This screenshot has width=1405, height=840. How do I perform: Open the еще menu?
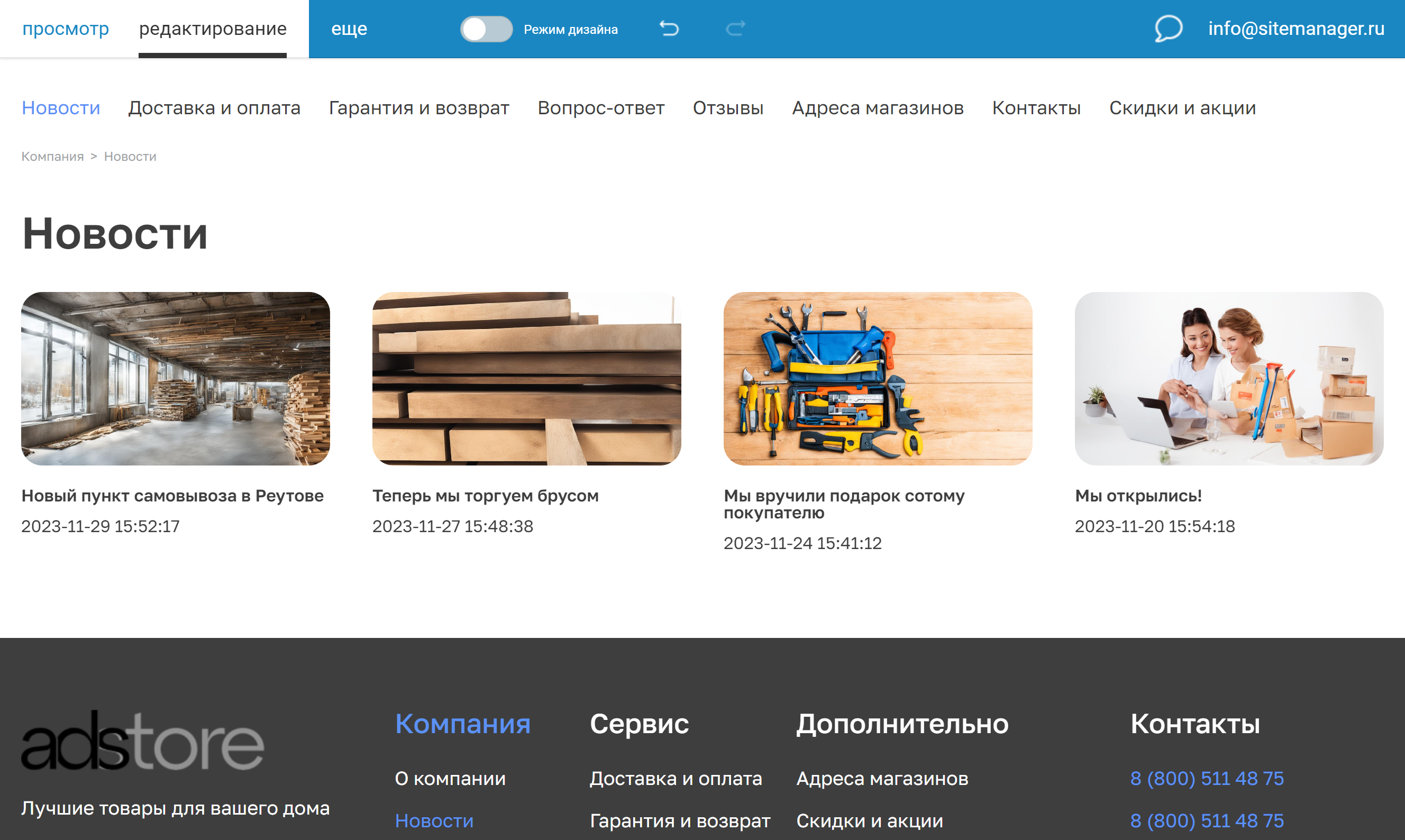pyautogui.click(x=349, y=29)
